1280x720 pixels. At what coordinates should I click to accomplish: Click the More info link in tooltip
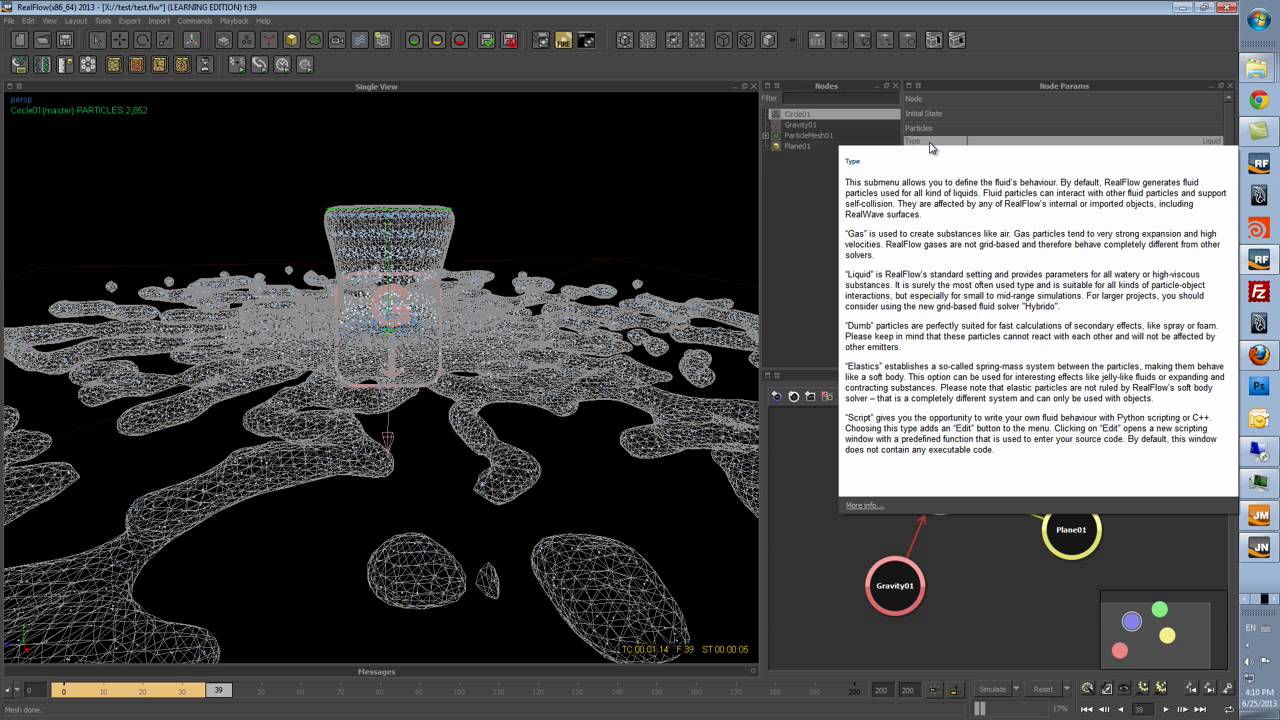point(864,505)
